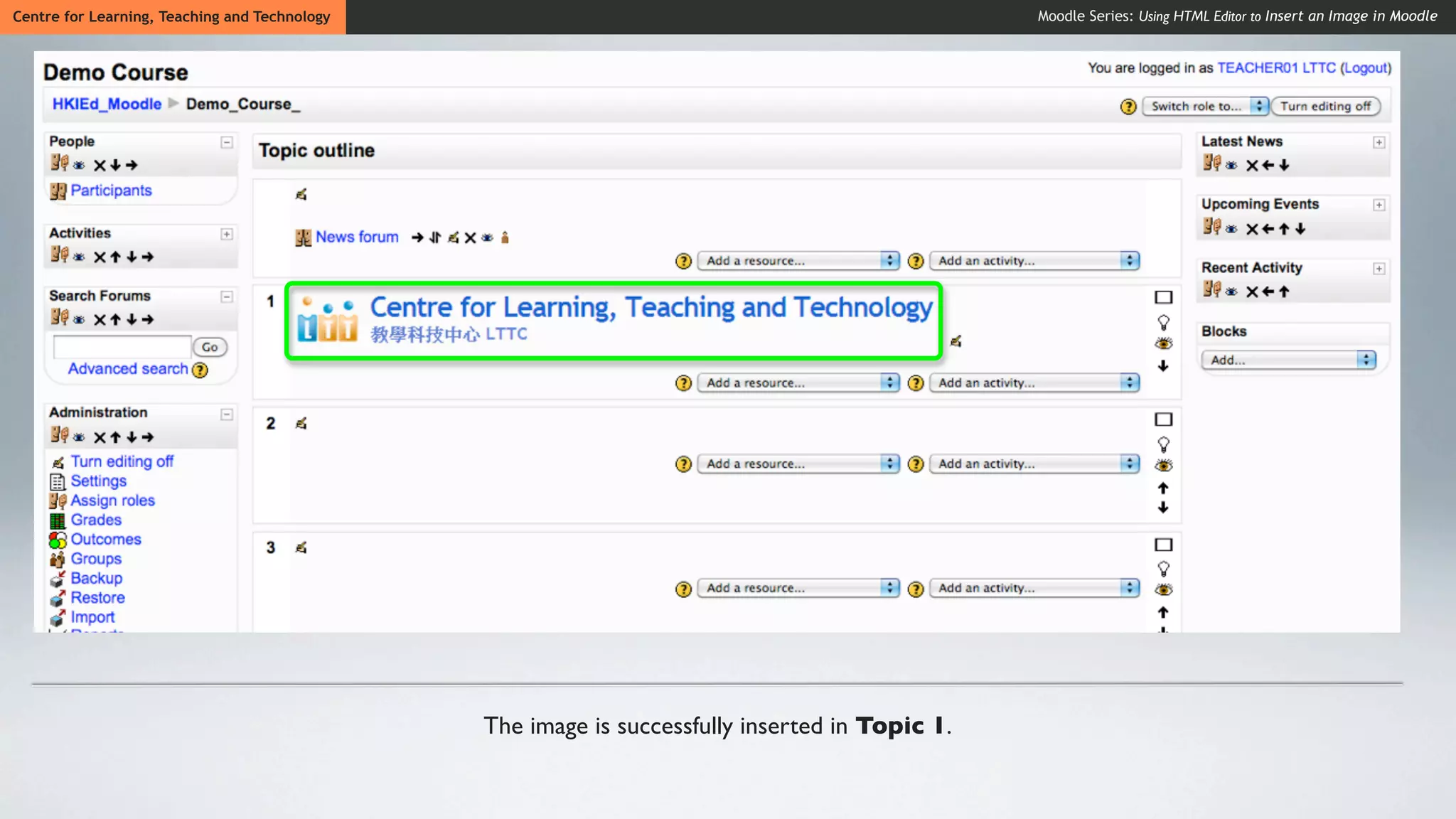Click edit summary icon in topic 2
The width and height of the screenshot is (1456, 819).
301,424
